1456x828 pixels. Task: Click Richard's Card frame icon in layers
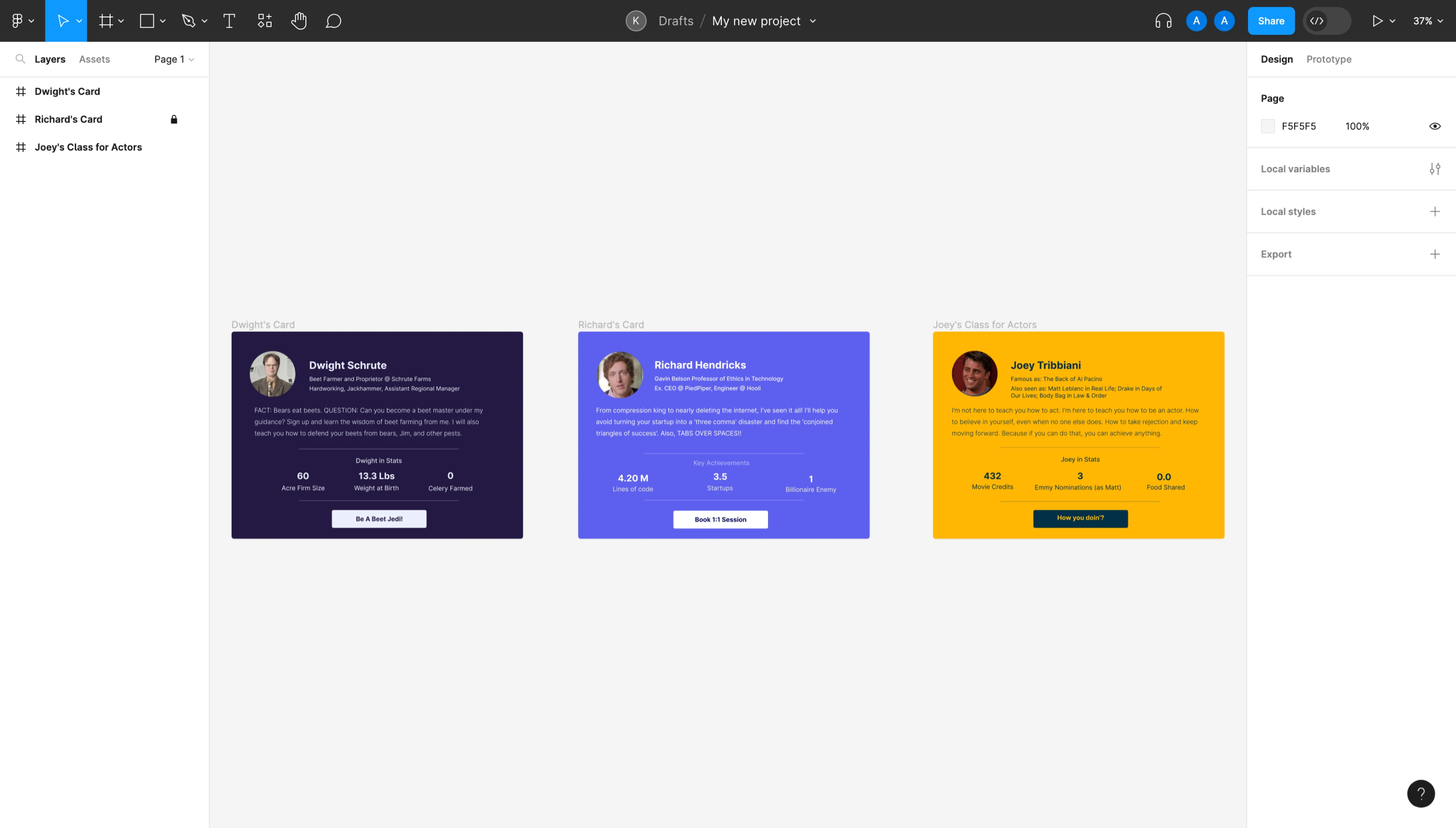point(21,119)
